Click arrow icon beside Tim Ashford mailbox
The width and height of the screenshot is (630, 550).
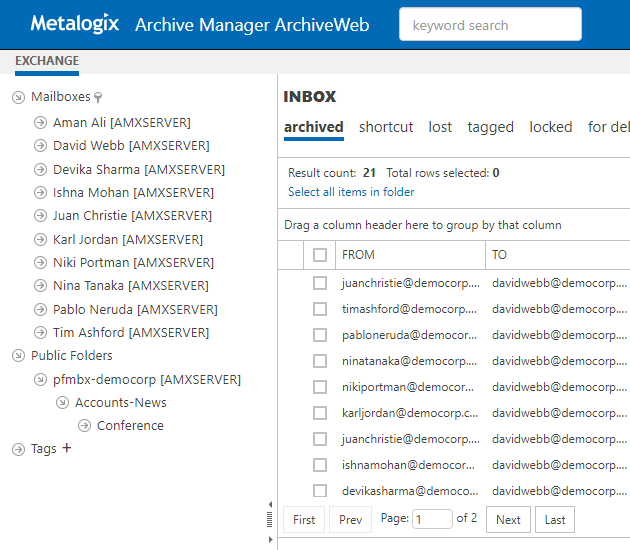click(x=40, y=333)
